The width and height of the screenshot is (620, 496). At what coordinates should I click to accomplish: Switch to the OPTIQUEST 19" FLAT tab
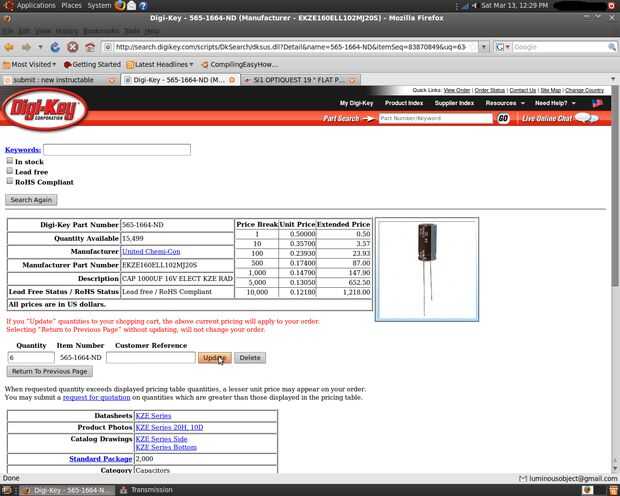coord(301,80)
